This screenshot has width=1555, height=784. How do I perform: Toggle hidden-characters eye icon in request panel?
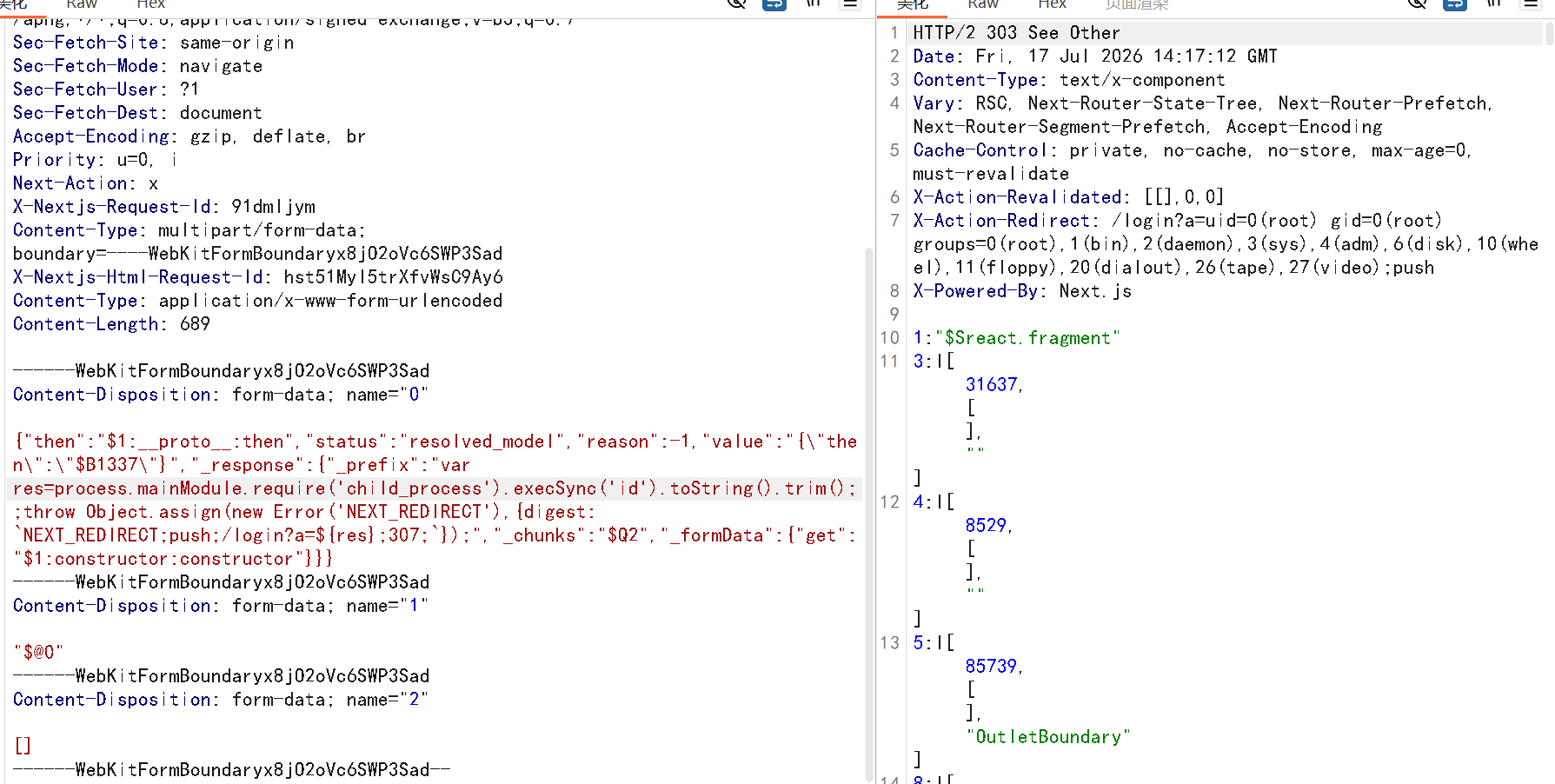coord(736,3)
